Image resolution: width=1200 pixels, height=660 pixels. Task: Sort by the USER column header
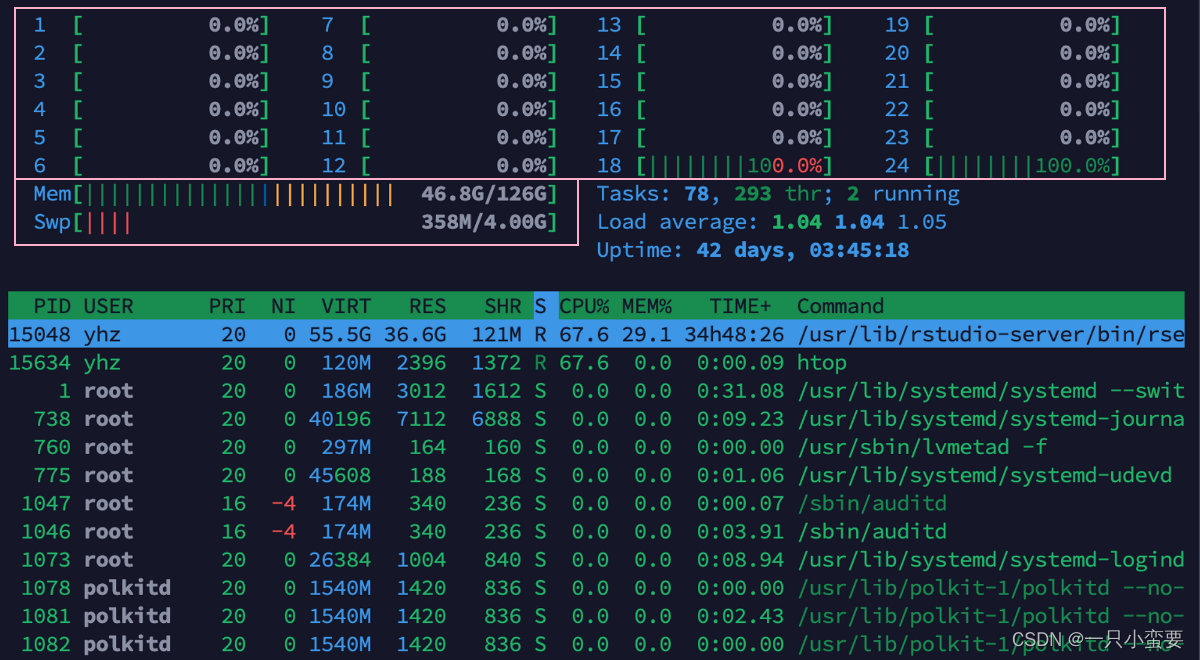108,306
